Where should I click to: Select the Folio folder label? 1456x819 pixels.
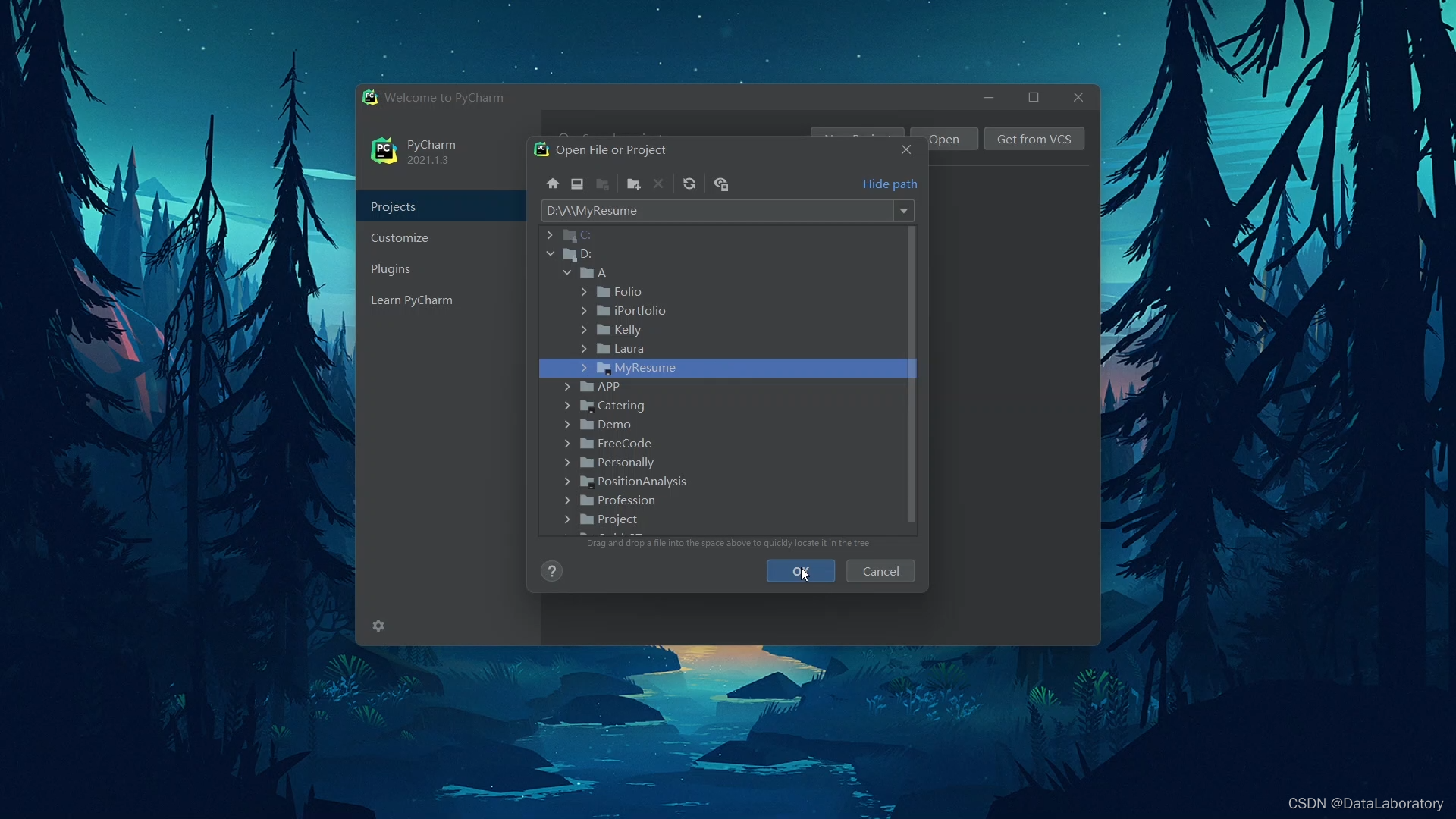coord(628,292)
